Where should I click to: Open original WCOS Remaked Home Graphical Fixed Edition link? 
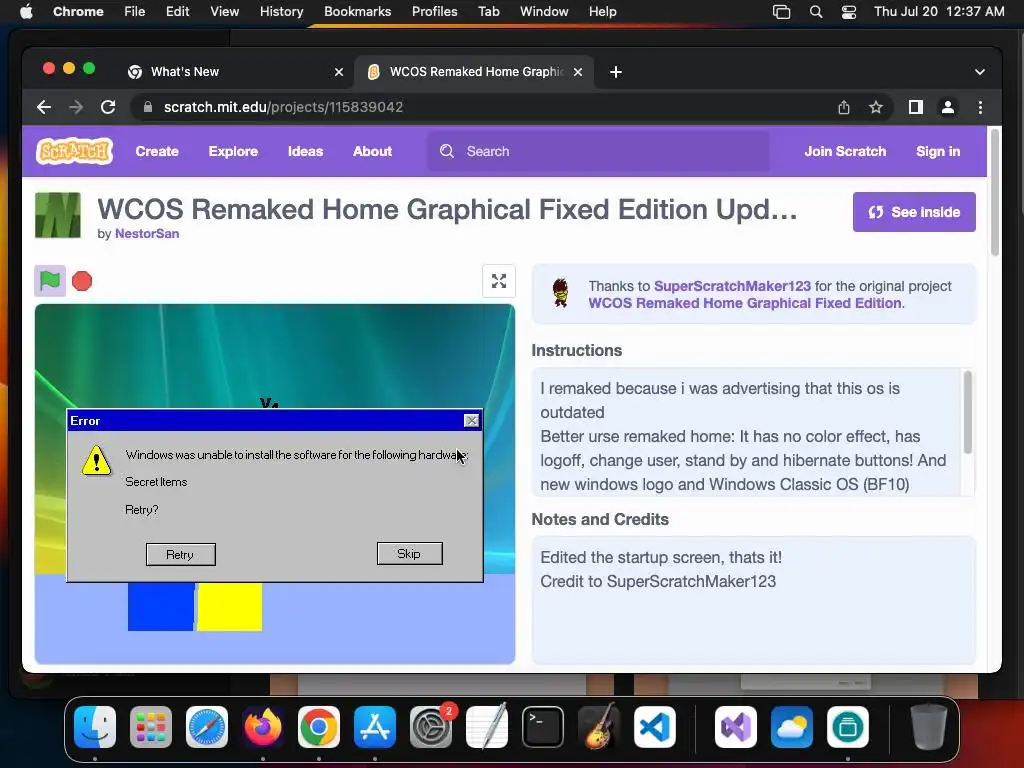744,303
